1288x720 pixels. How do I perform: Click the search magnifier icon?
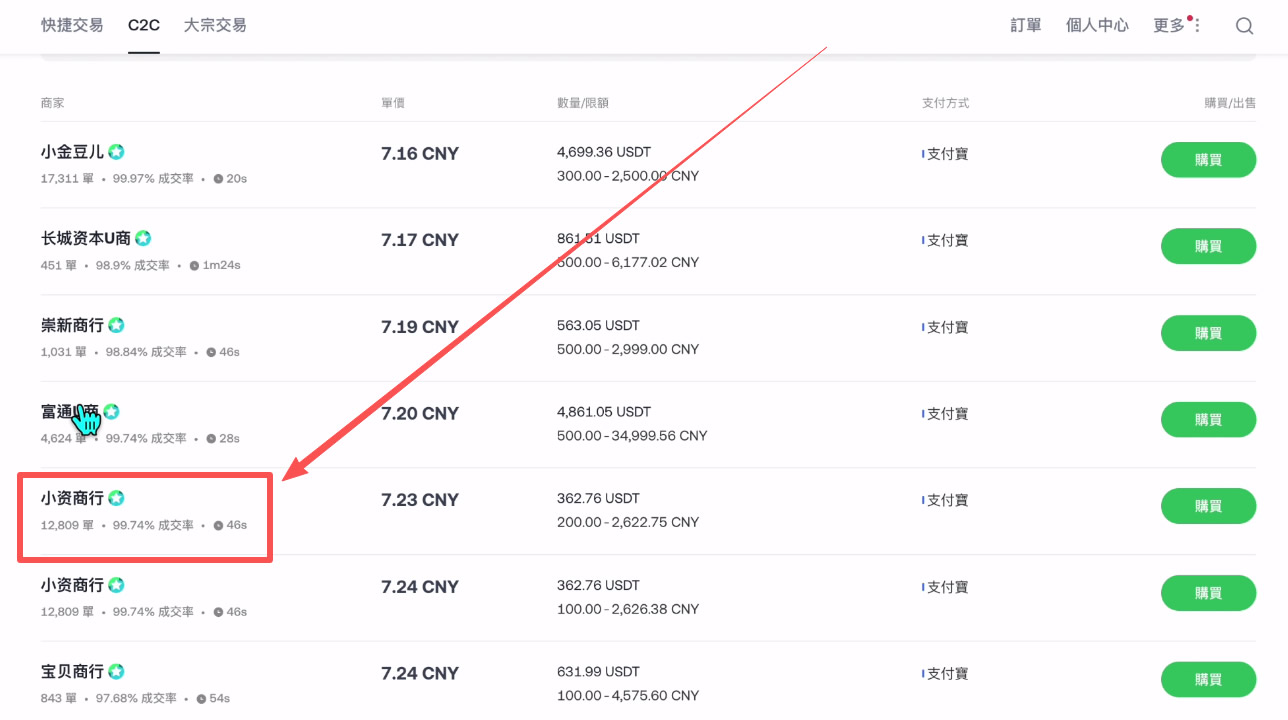click(x=1244, y=26)
